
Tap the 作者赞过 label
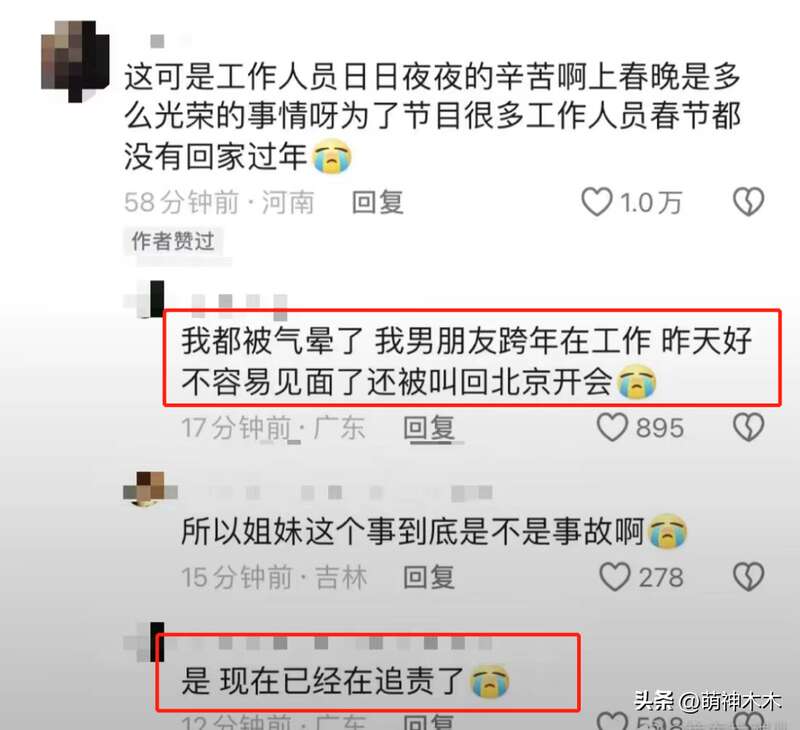pyautogui.click(x=173, y=241)
